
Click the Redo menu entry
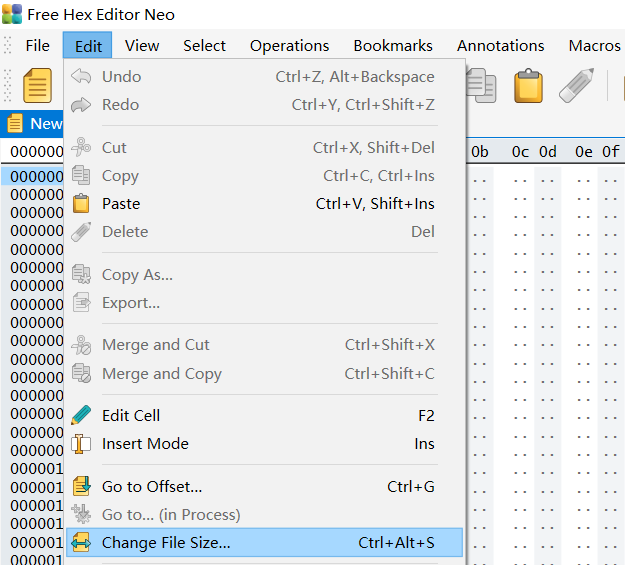click(x=265, y=104)
